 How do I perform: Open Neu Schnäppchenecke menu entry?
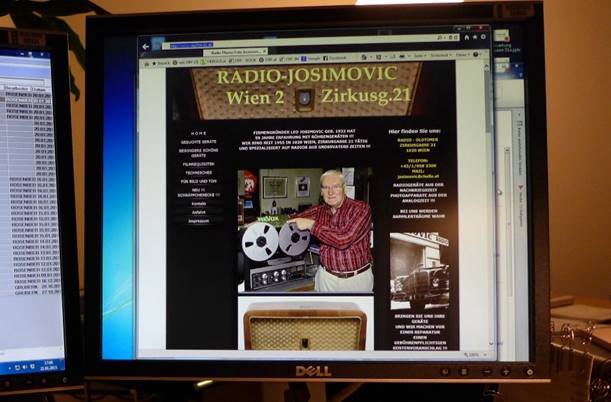[199, 192]
